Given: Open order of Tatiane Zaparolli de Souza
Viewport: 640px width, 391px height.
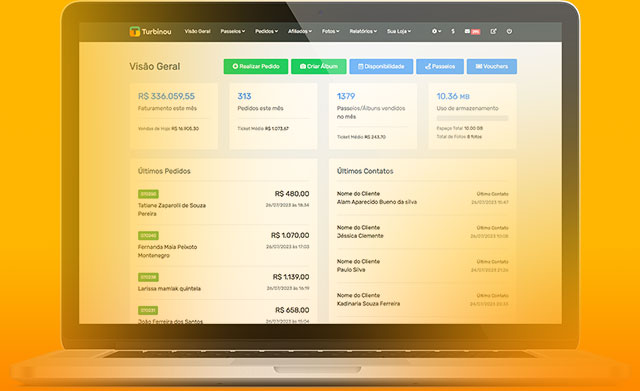Looking at the screenshot, I should 172,209.
